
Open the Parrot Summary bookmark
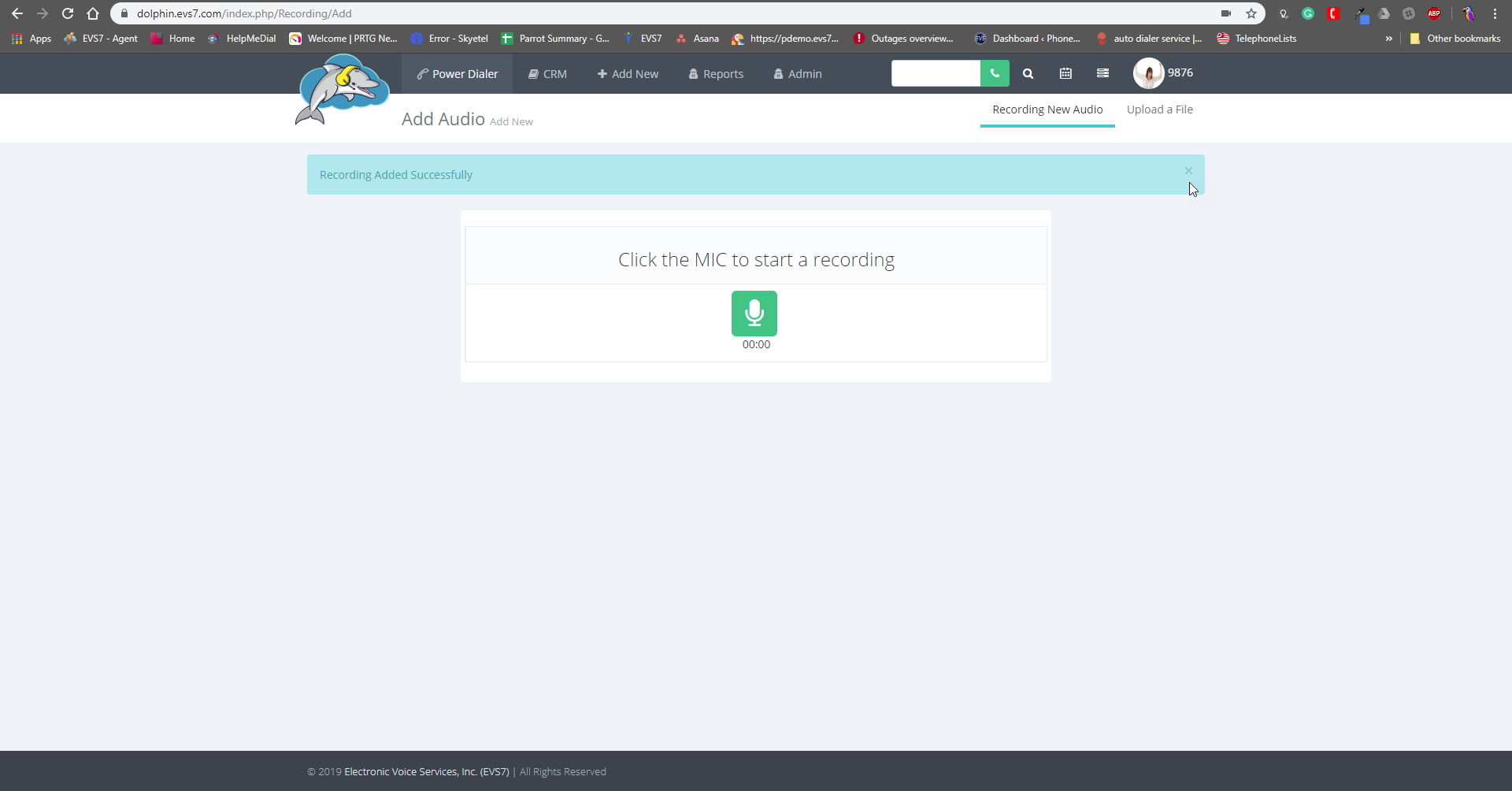(x=555, y=39)
